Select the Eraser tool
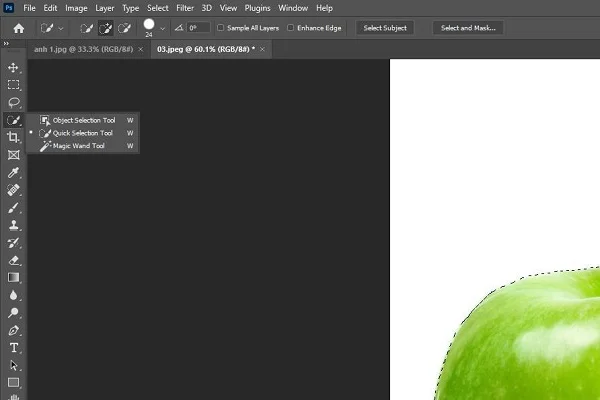This screenshot has width=600, height=400. click(x=14, y=260)
